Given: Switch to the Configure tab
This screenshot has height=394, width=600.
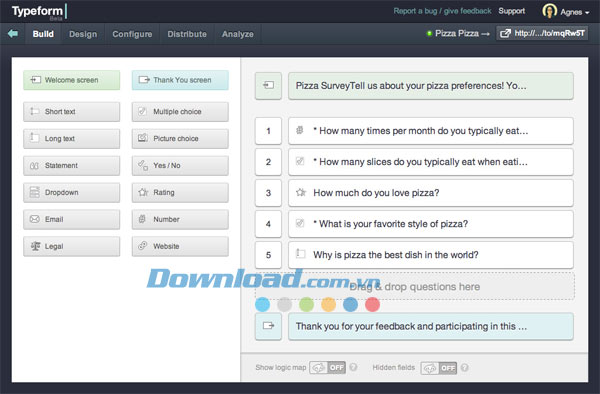Looking at the screenshot, I should (x=132, y=34).
